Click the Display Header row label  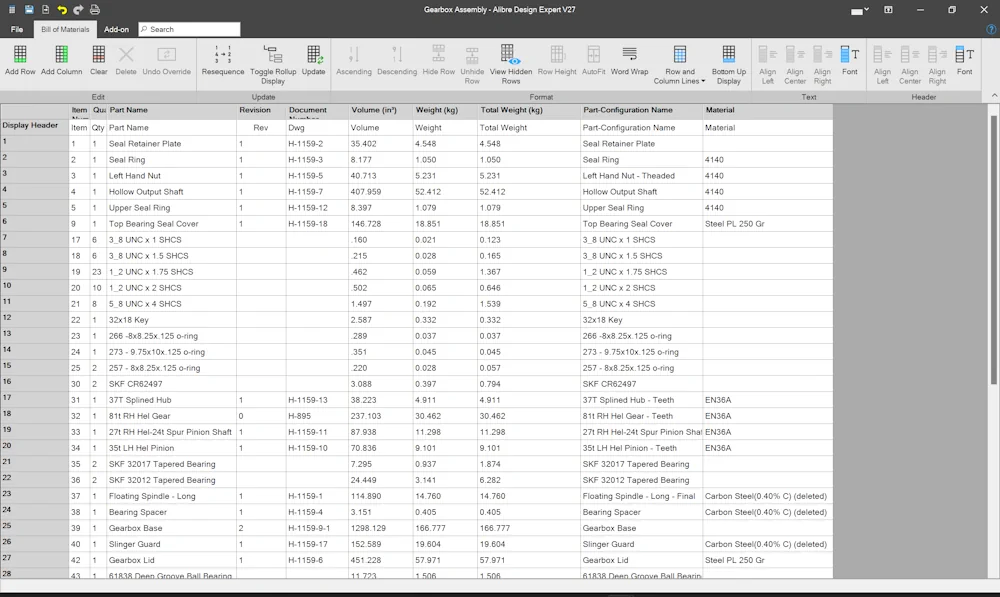point(34,126)
